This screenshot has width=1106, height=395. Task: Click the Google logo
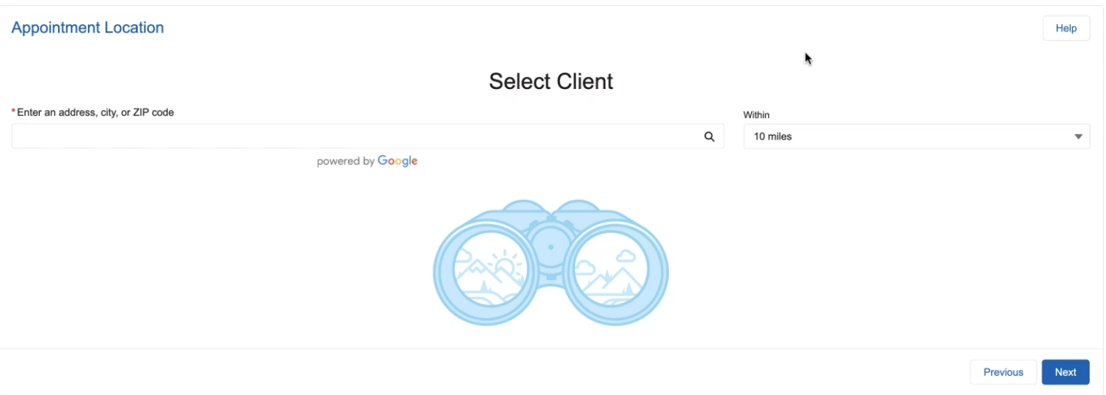coord(398,161)
